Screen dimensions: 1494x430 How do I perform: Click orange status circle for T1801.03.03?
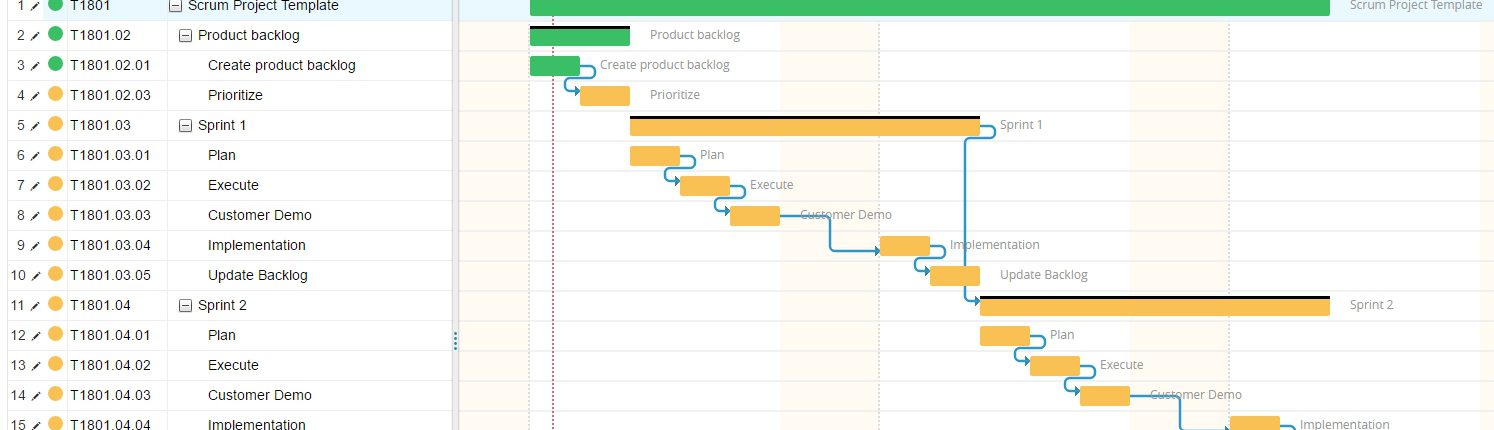click(x=55, y=215)
